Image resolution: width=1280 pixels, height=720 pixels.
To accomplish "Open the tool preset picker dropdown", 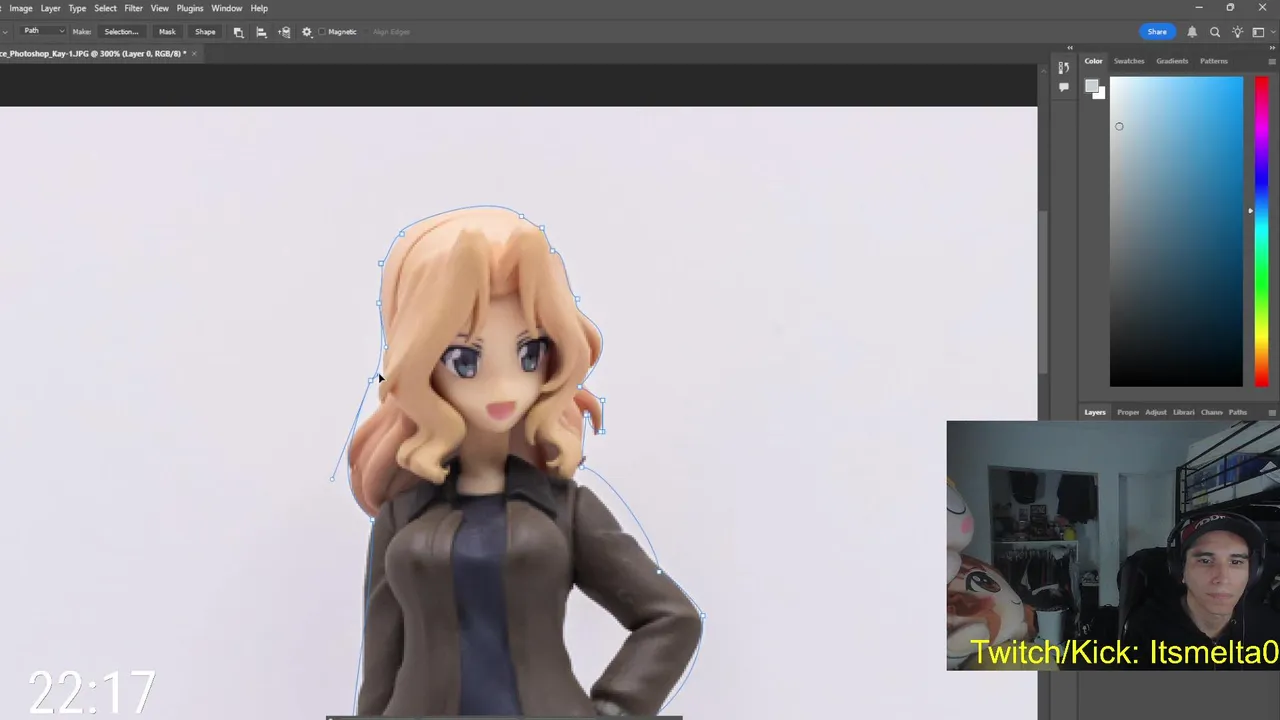I will click(x=5, y=32).
